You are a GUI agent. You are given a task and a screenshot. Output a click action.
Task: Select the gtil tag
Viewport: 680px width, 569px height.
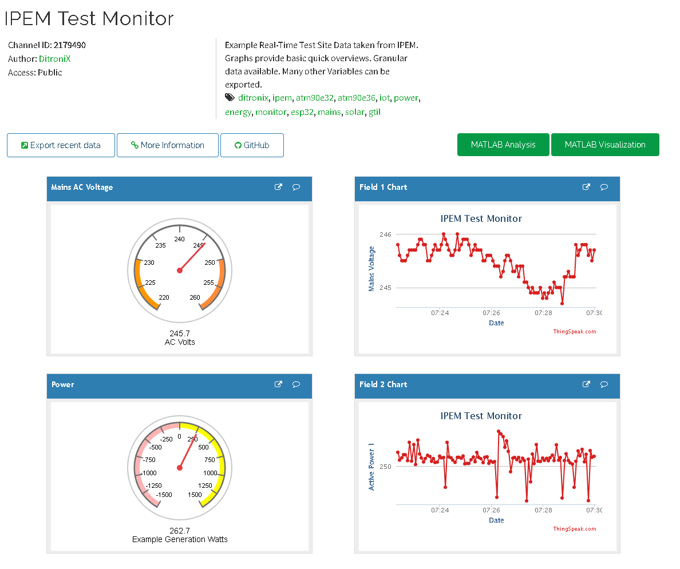[374, 112]
